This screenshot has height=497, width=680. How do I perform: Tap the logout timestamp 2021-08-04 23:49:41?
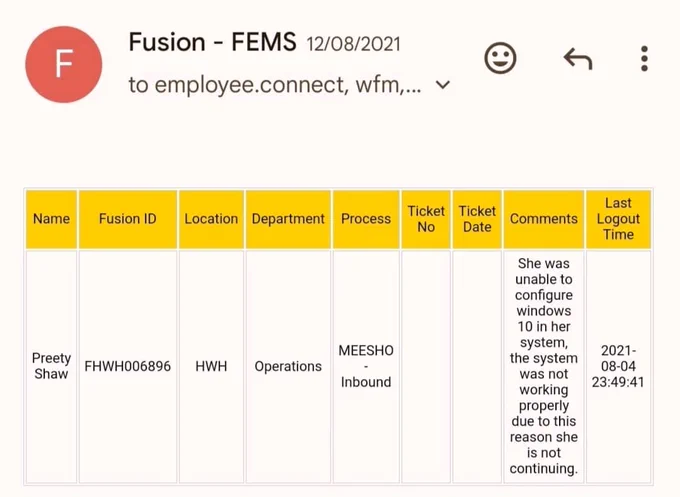[x=618, y=366]
